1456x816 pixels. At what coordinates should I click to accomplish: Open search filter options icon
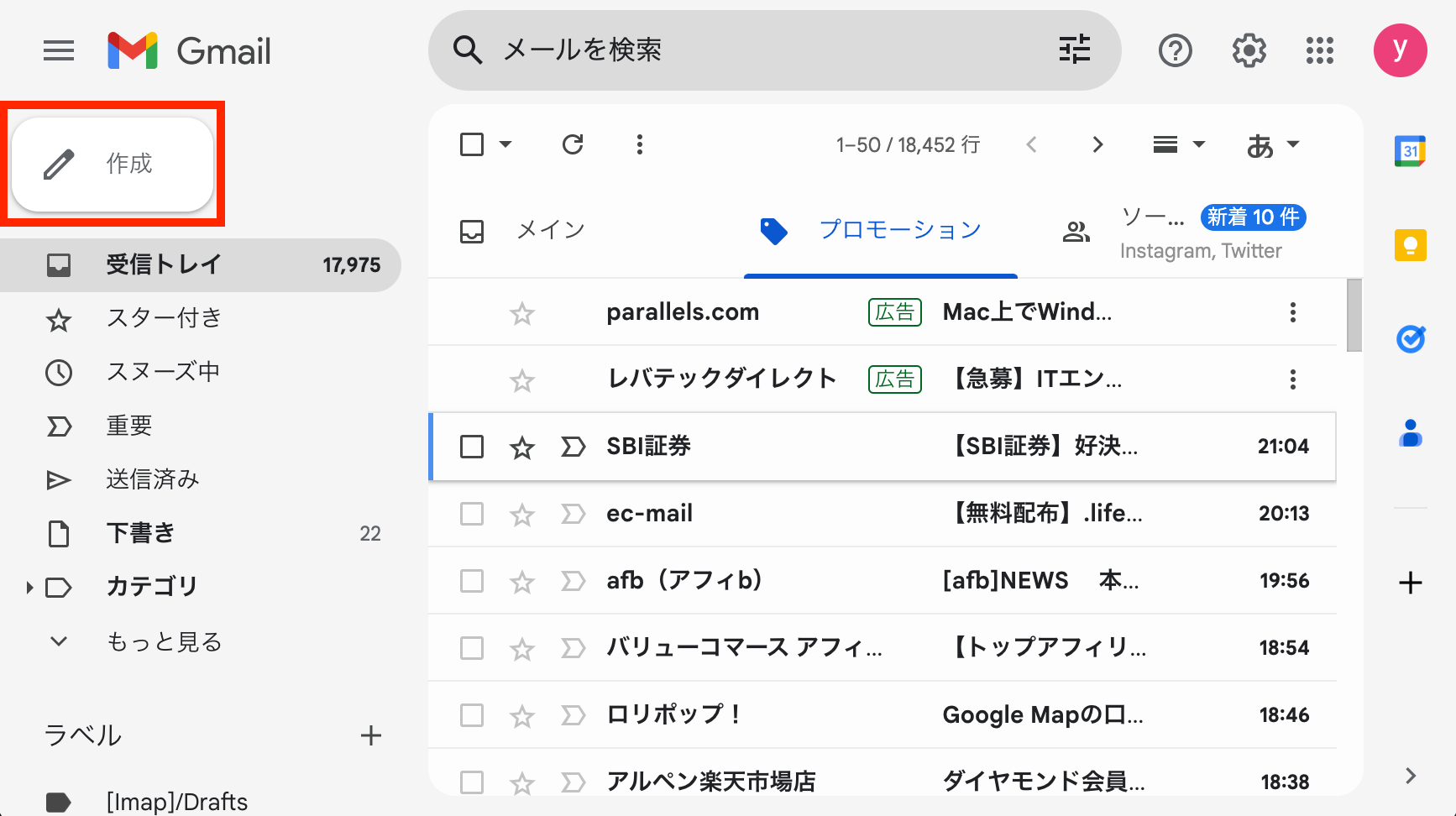(1074, 50)
